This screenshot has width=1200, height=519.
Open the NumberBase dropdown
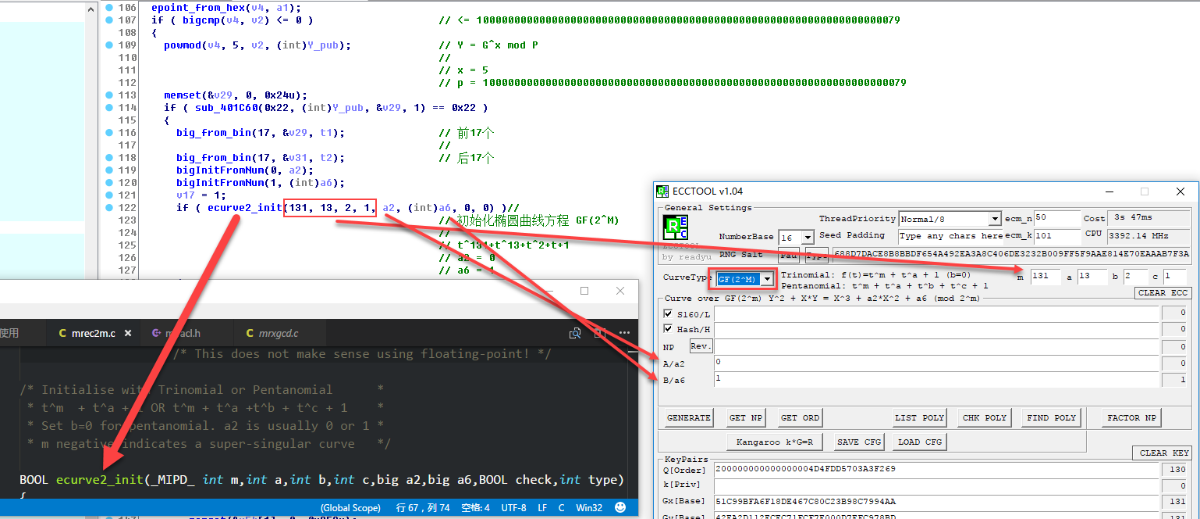pyautogui.click(x=797, y=237)
